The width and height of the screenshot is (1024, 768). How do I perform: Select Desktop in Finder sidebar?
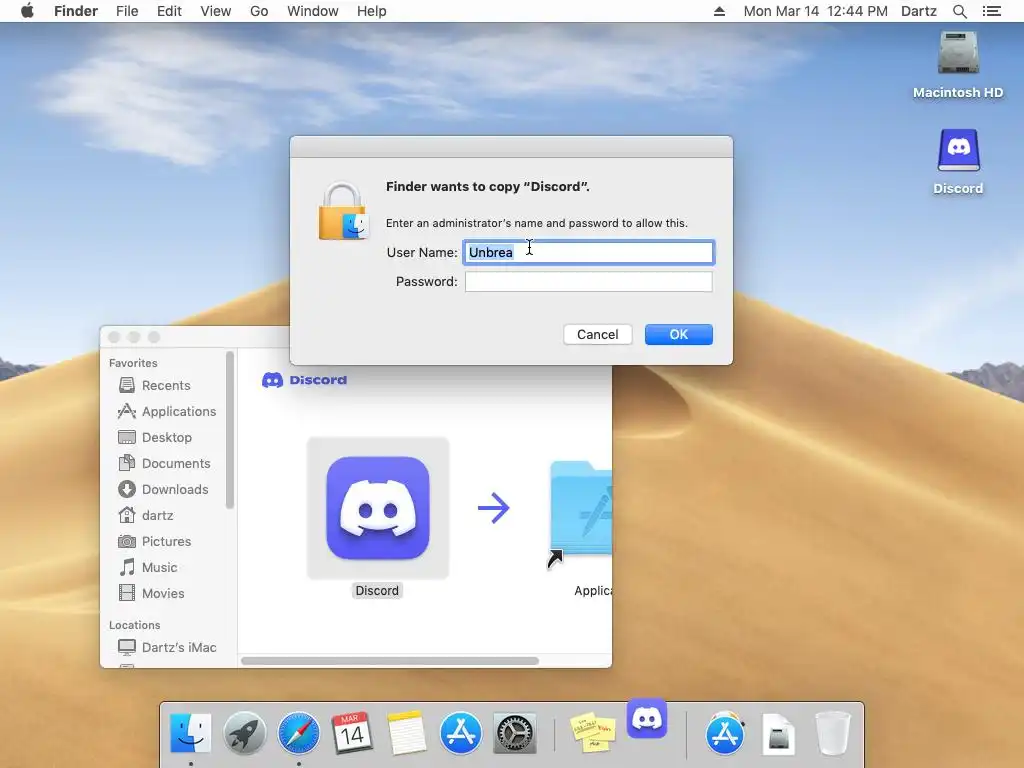tap(166, 438)
